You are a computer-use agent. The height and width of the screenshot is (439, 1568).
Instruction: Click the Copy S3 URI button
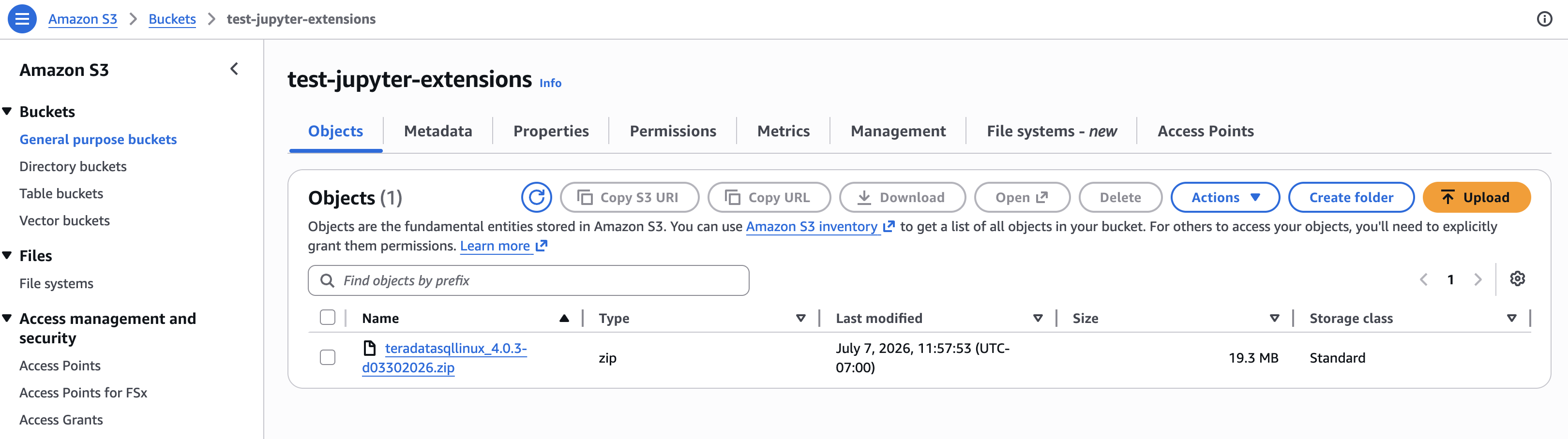(x=630, y=197)
